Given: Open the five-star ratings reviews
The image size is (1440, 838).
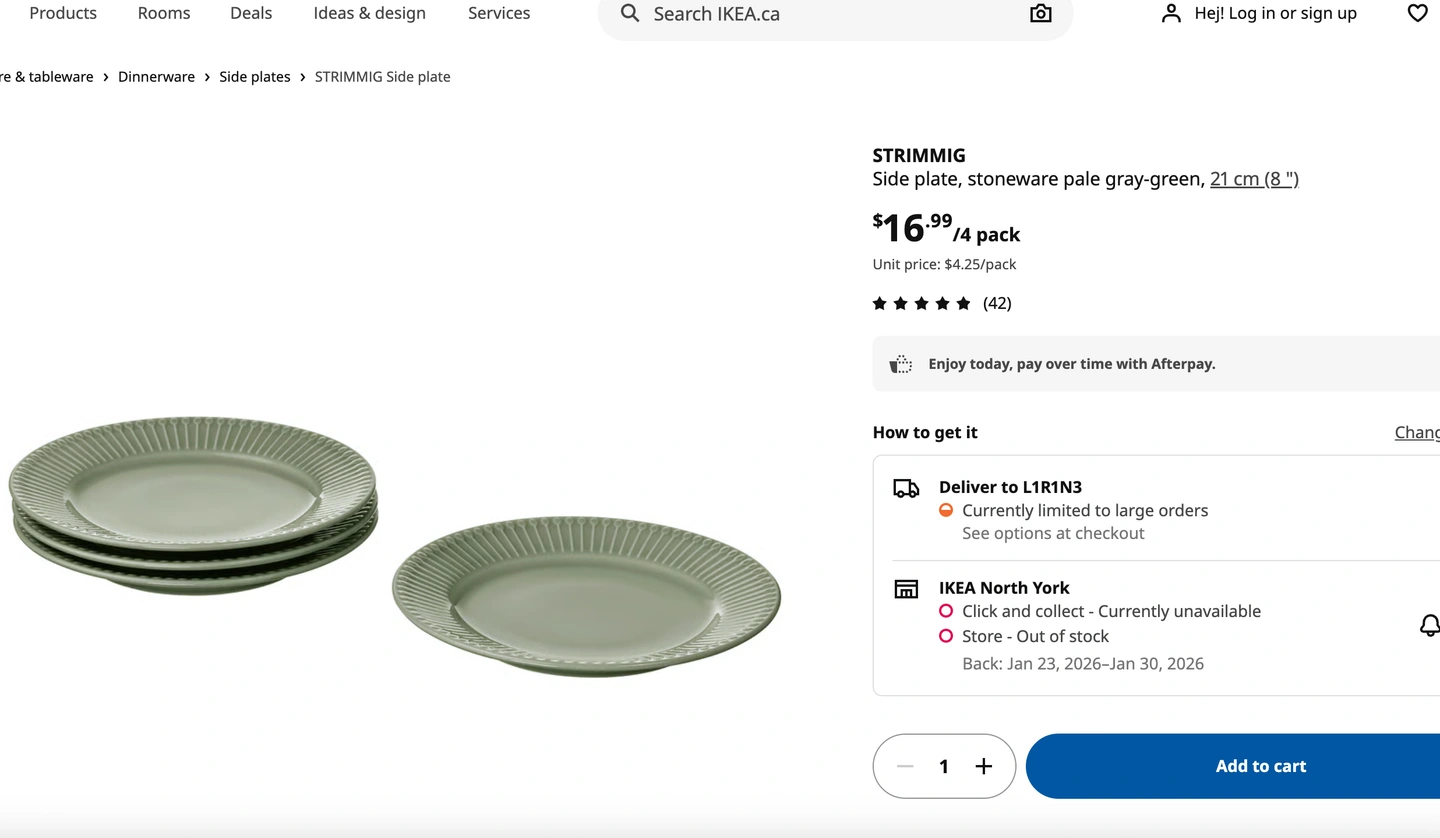Looking at the screenshot, I should tap(941, 303).
